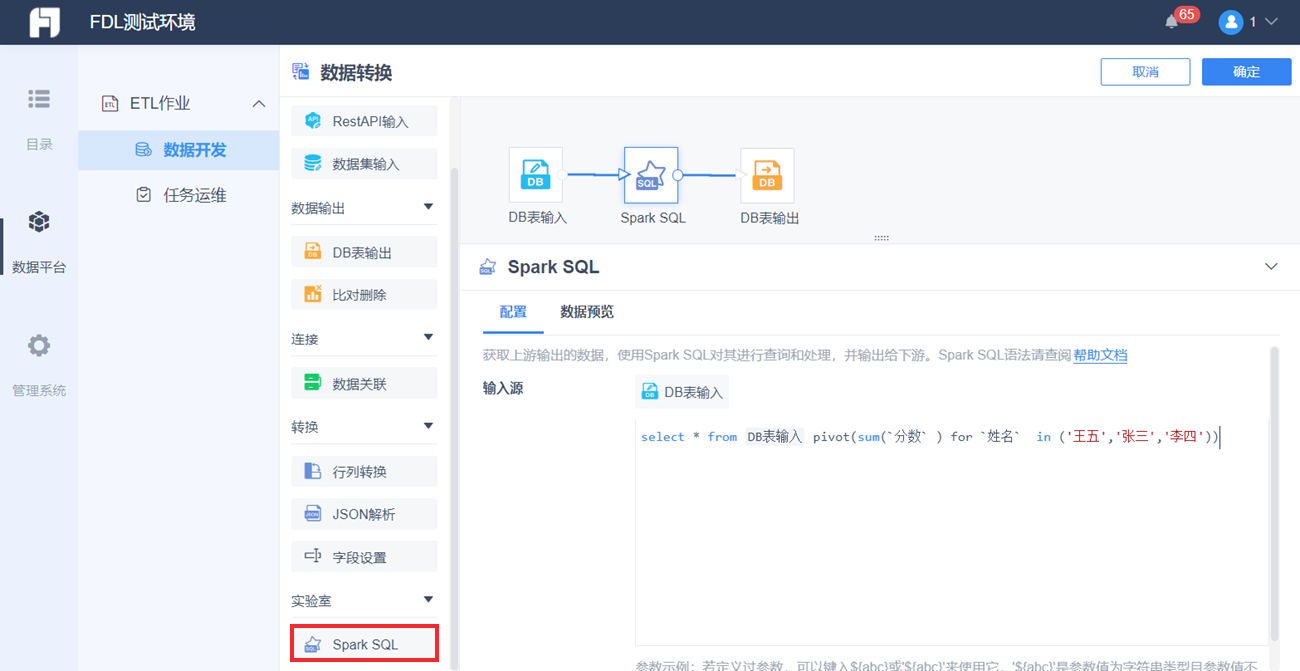The image size is (1300, 671).
Task: Click the 输入源 label
Action: (503, 388)
